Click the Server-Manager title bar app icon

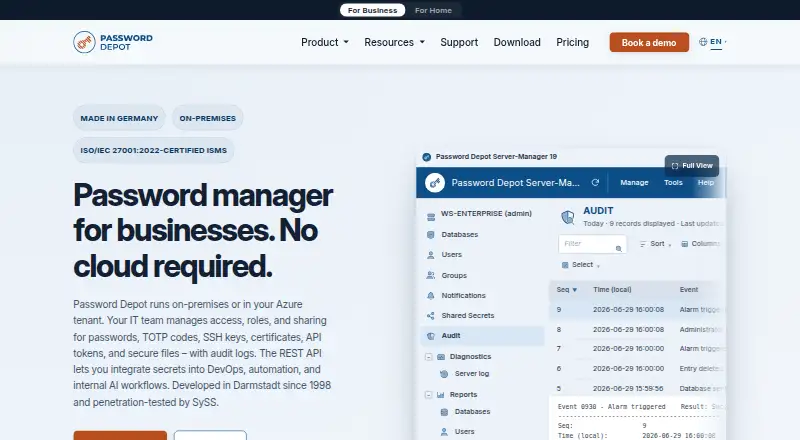pos(427,157)
